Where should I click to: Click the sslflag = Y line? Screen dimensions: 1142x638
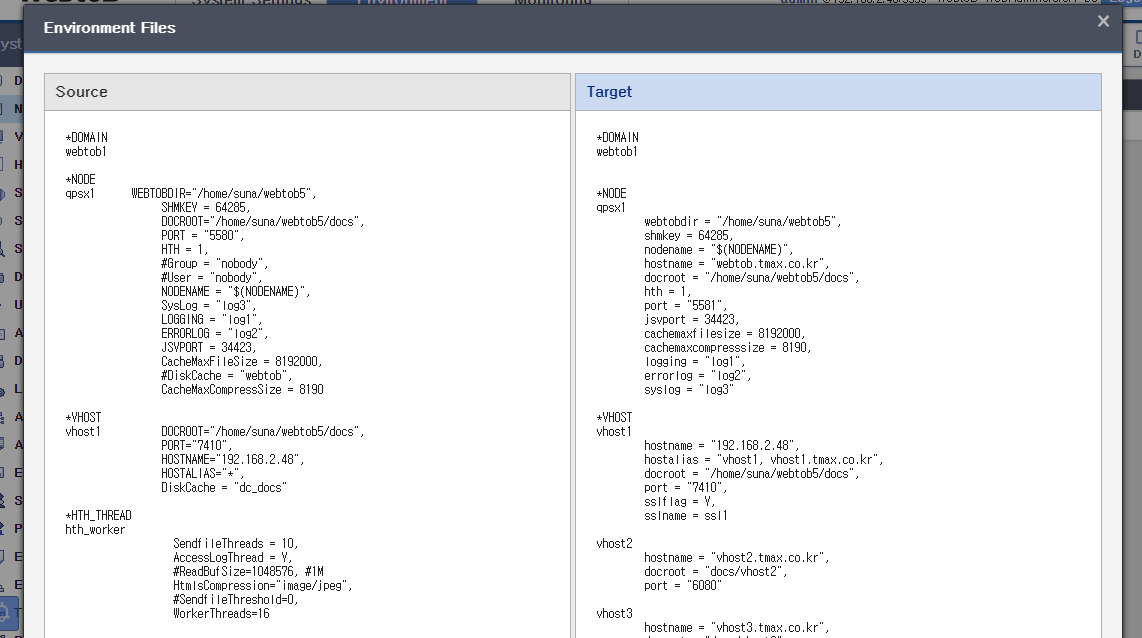[680, 502]
